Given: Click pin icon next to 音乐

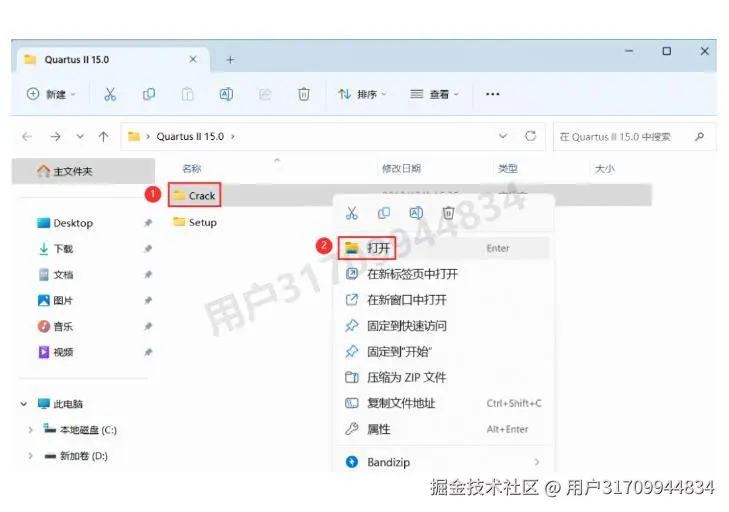Looking at the screenshot, I should point(148,326).
